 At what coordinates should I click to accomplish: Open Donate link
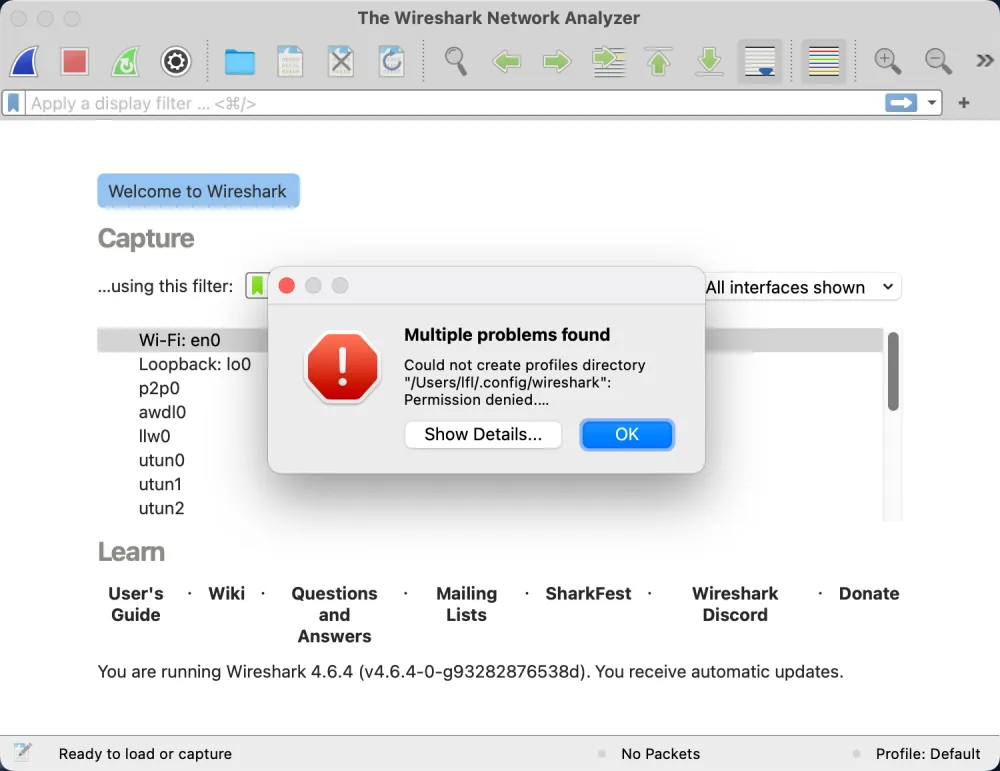(869, 593)
